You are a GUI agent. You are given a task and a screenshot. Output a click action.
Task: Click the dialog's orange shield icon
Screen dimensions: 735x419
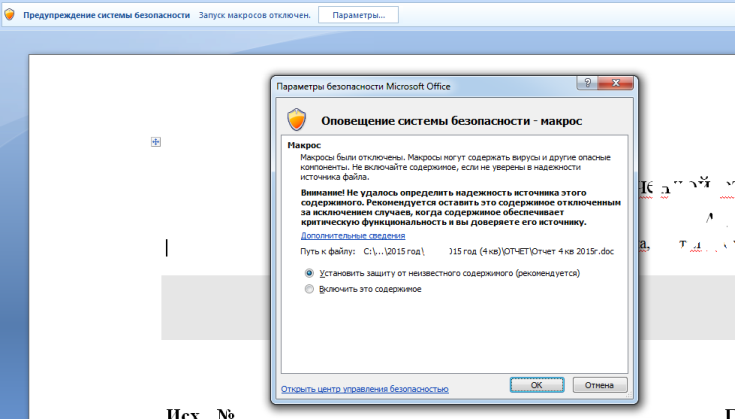click(296, 120)
